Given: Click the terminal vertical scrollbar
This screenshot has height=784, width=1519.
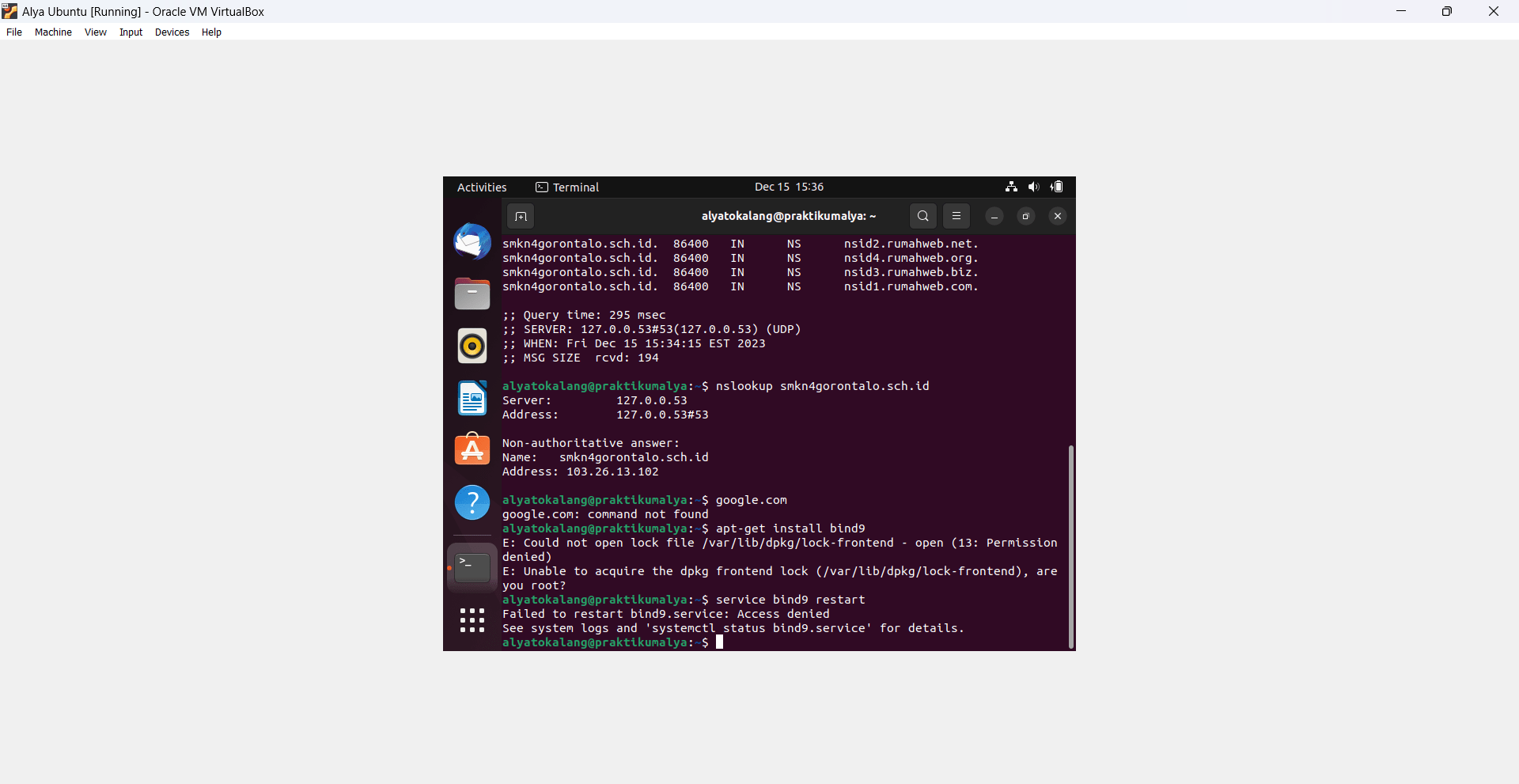Looking at the screenshot, I should click(x=1071, y=547).
